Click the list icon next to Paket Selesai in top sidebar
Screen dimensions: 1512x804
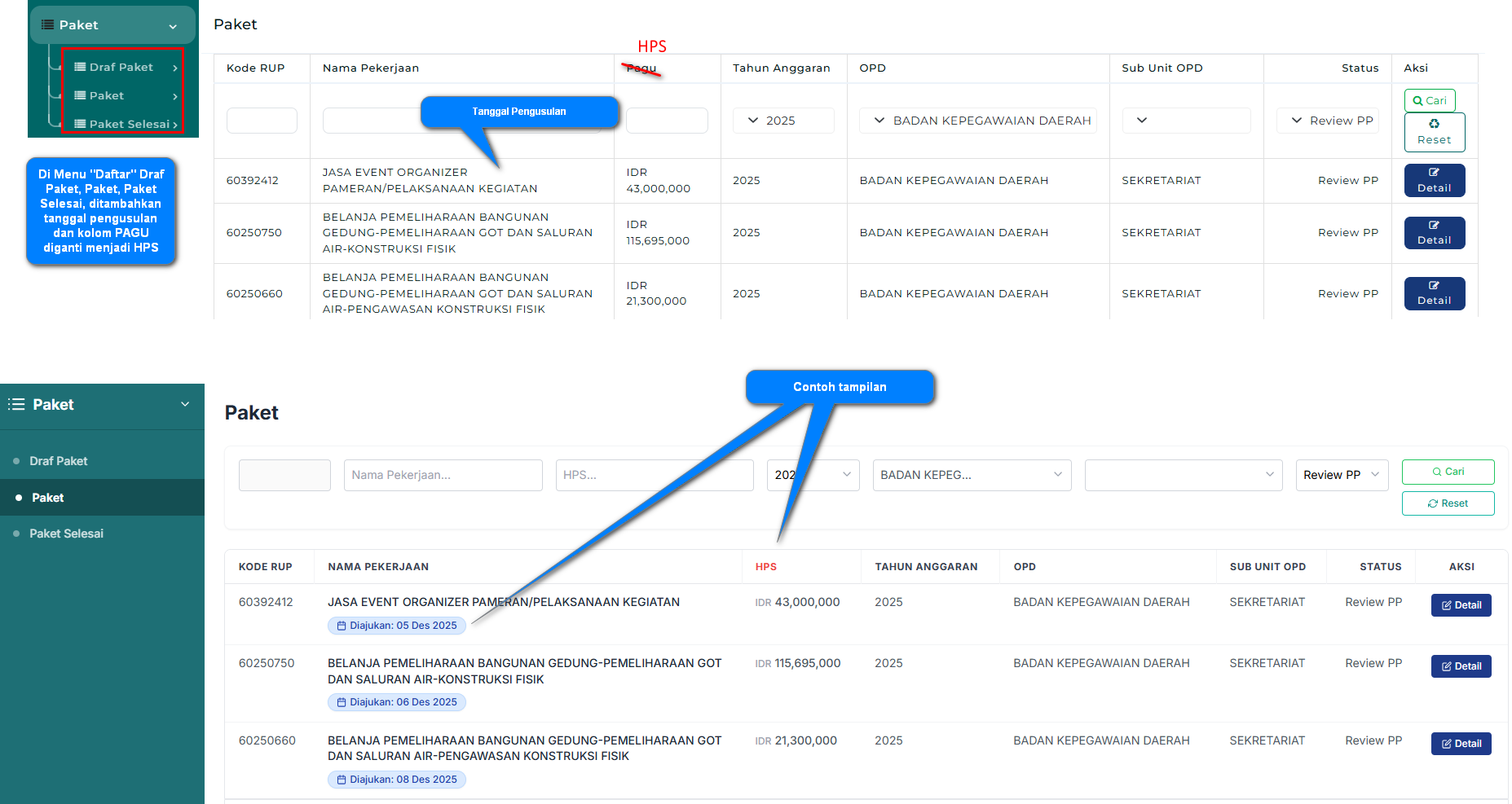[x=80, y=124]
